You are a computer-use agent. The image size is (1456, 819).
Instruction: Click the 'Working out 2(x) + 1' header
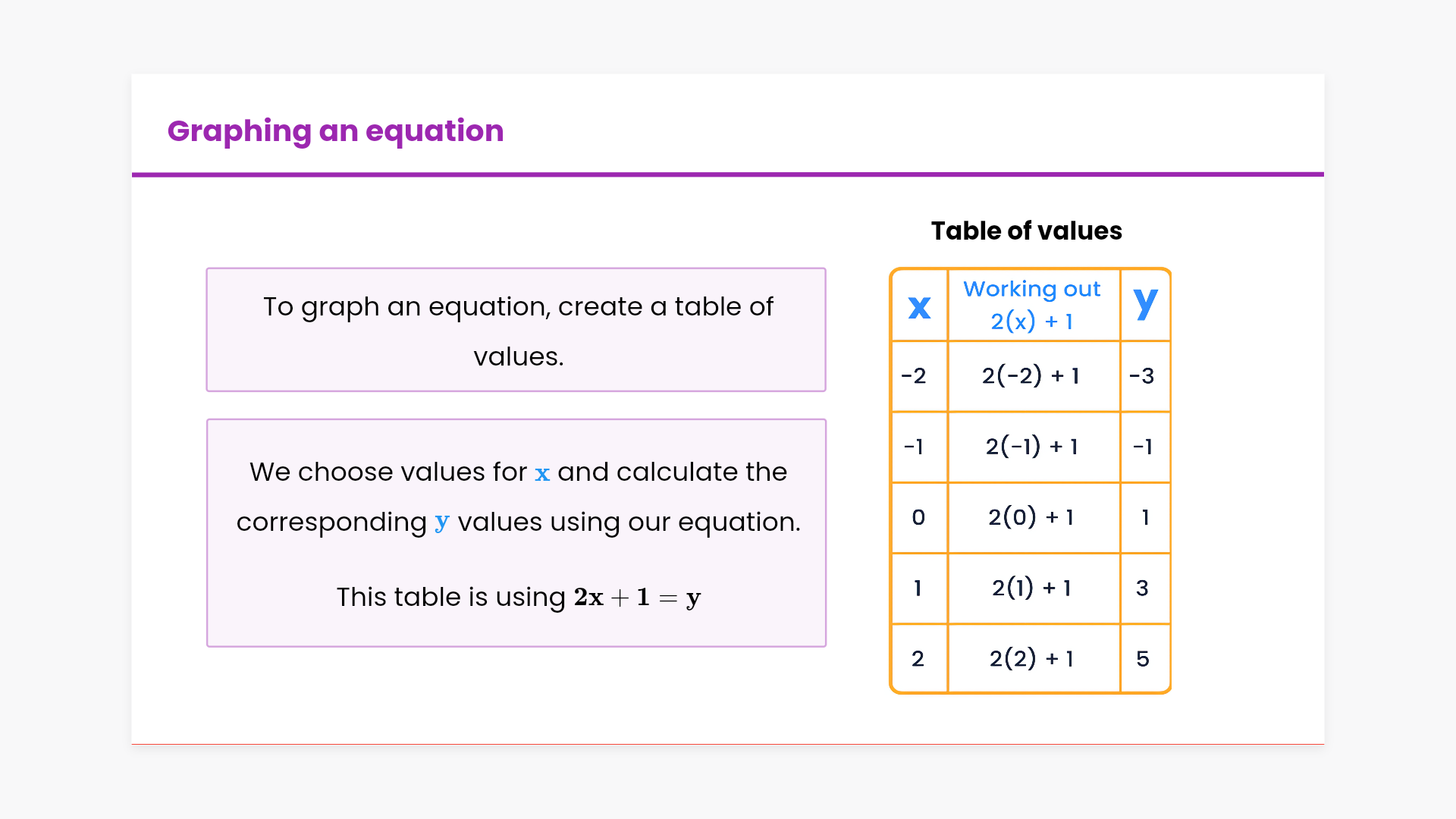(1032, 305)
